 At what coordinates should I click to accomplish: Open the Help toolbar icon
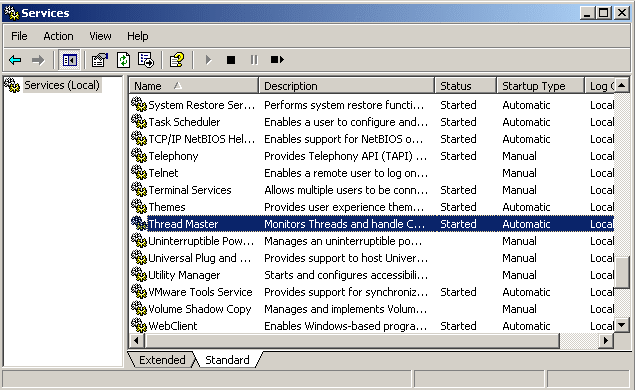point(177,60)
